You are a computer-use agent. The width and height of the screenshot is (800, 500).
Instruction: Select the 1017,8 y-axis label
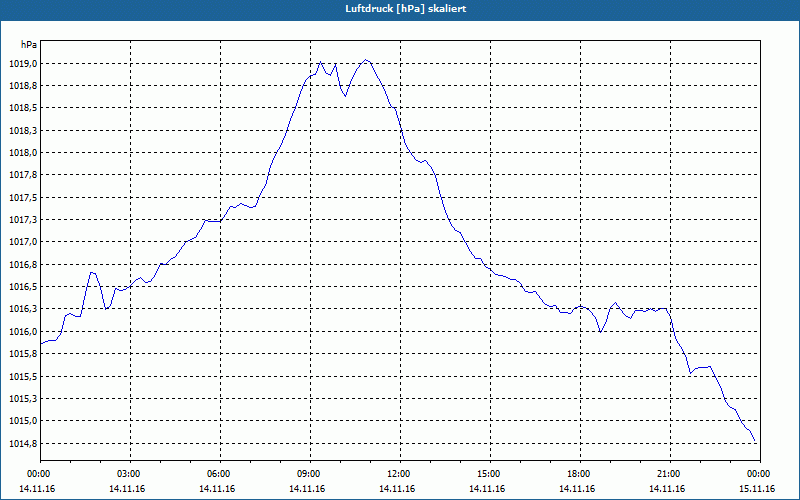pos(23,175)
